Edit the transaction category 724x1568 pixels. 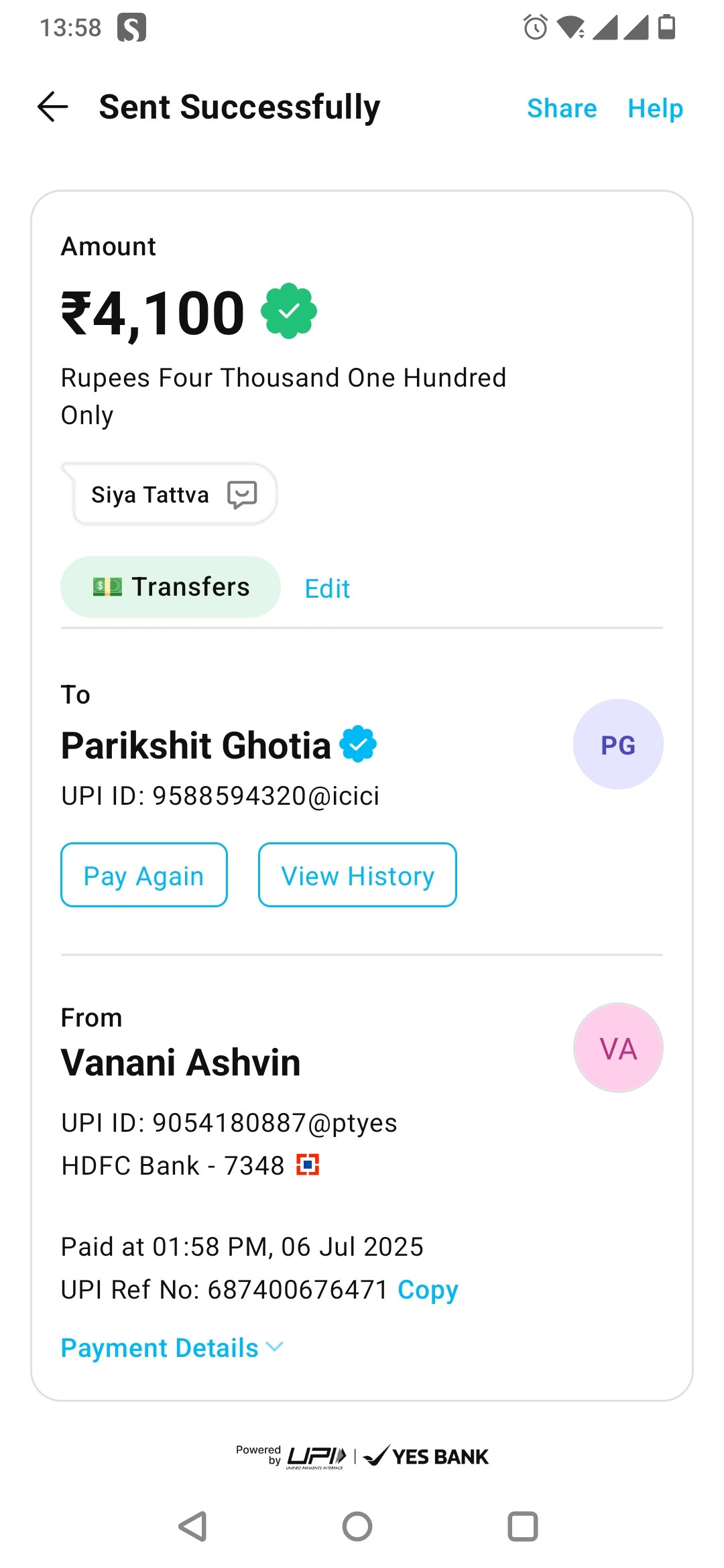click(327, 589)
